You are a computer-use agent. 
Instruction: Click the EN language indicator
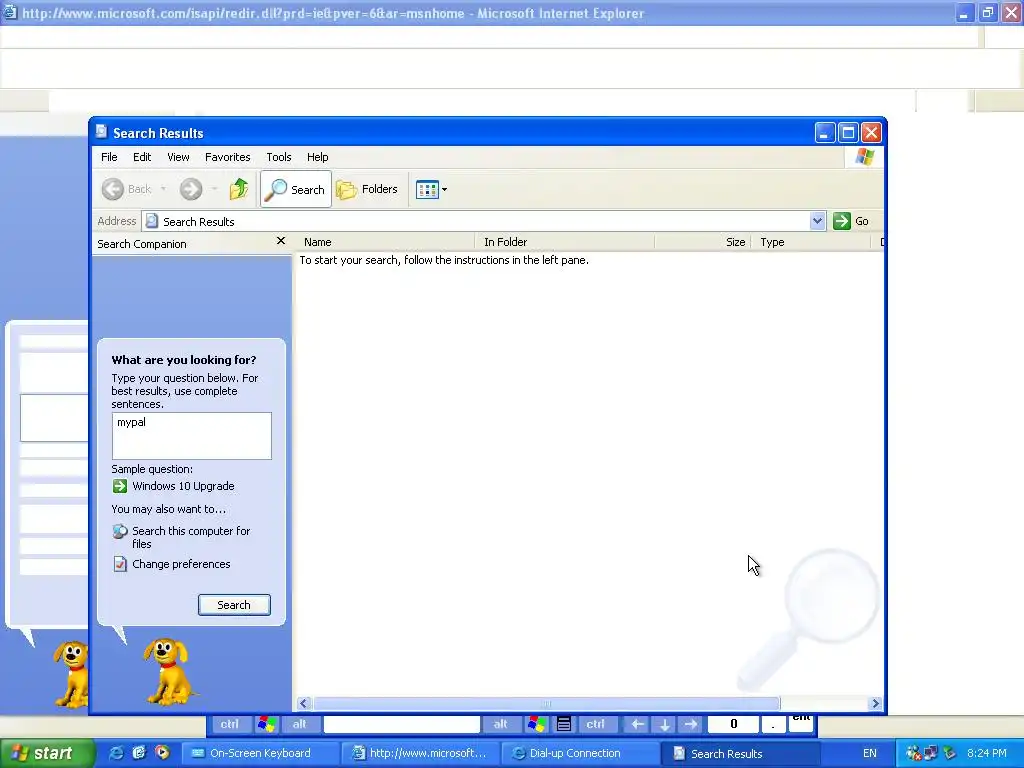pos(869,753)
